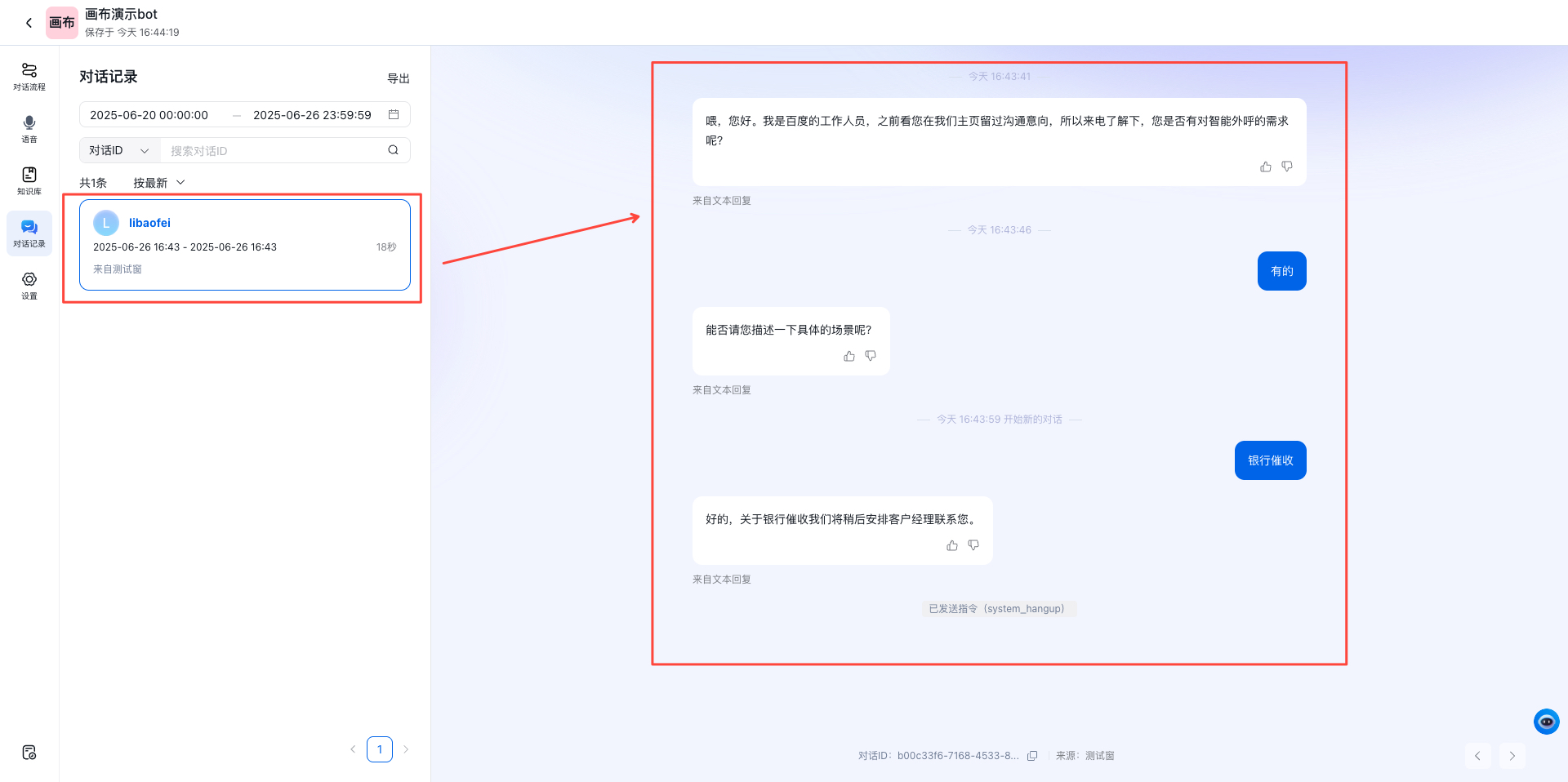Thumbs down the 能否请您描述一下具体的场景呢 reply
Viewport: 1568px width, 782px height.
[x=870, y=356]
